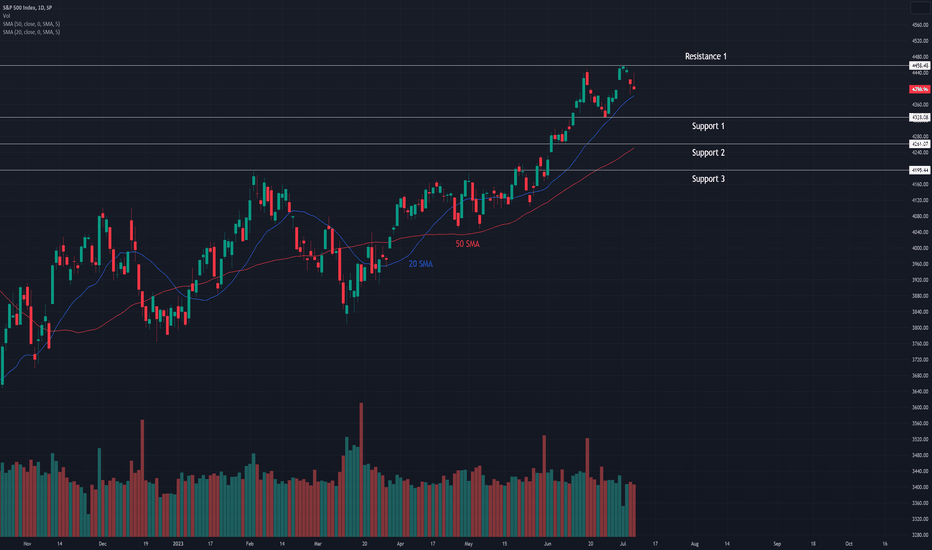The width and height of the screenshot is (932, 550).
Task: Click the Jul label on time axis
Action: pyautogui.click(x=622, y=543)
